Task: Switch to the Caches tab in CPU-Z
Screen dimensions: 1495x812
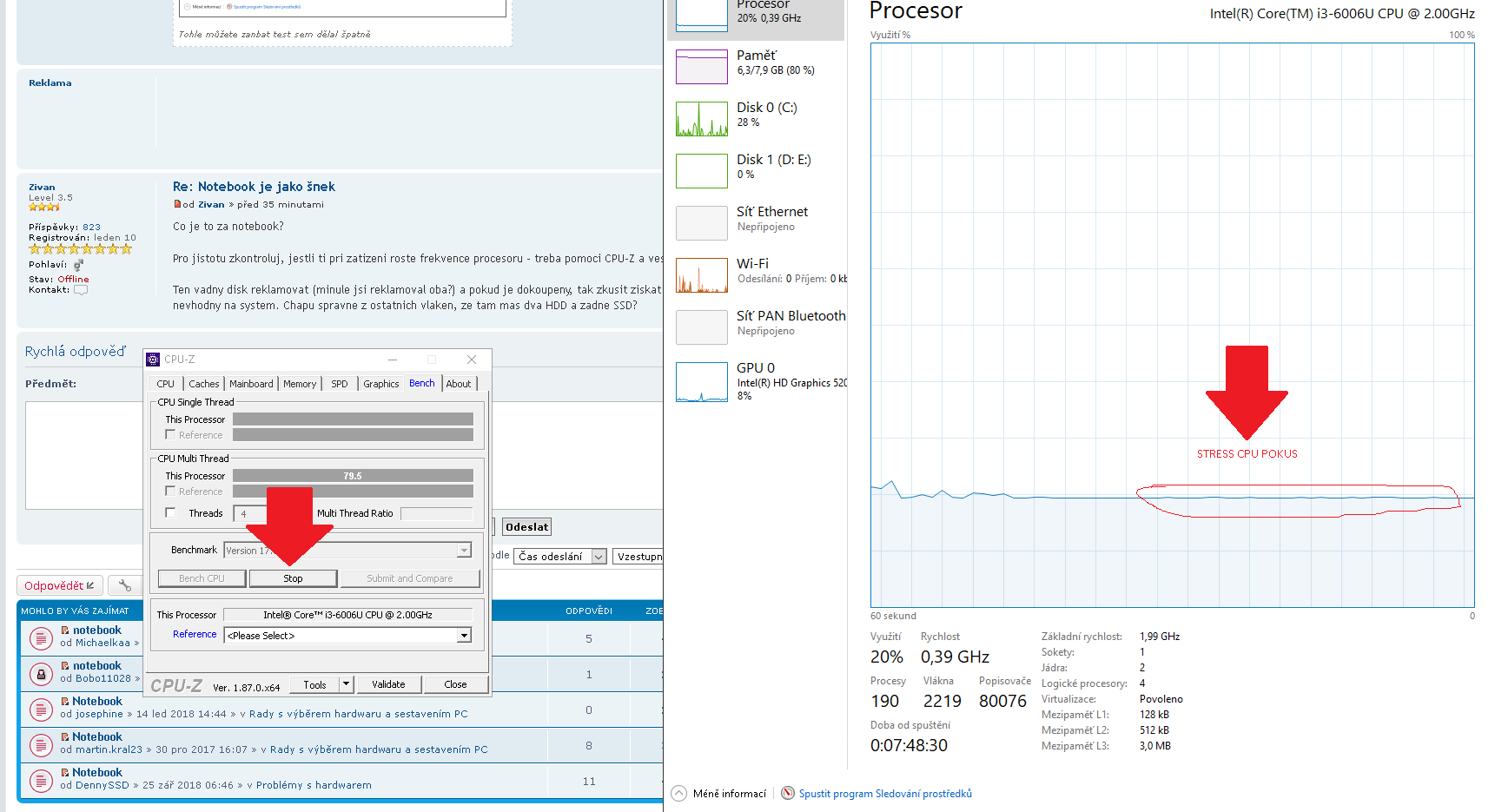Action: click(x=204, y=384)
